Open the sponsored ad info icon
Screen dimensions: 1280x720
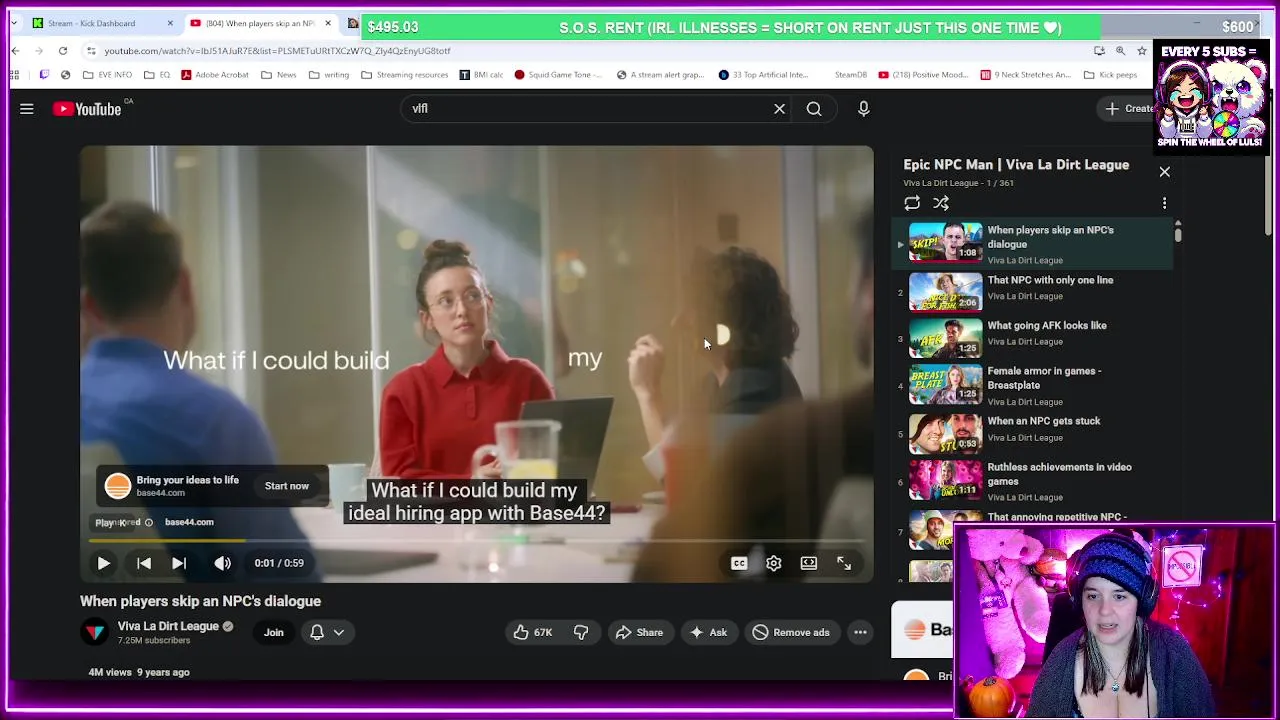(x=148, y=522)
